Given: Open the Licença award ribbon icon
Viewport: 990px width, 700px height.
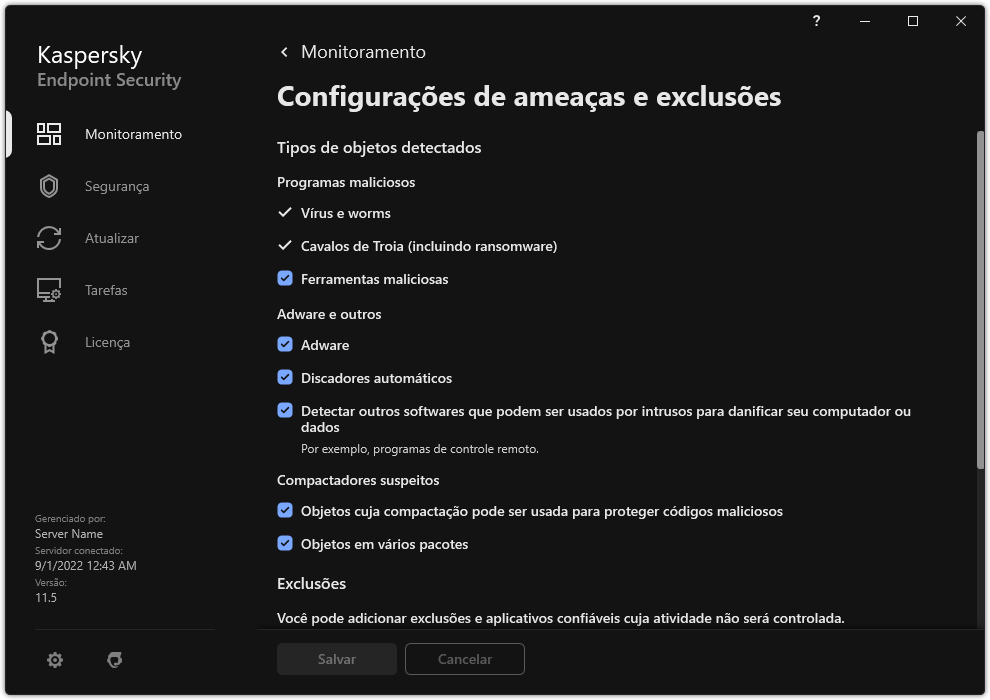Looking at the screenshot, I should click(x=49, y=342).
